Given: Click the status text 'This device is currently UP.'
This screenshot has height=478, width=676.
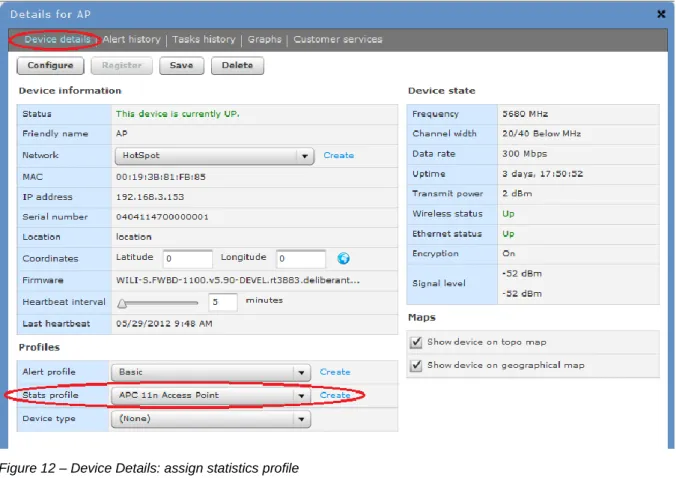Looking at the screenshot, I should 178,114.
